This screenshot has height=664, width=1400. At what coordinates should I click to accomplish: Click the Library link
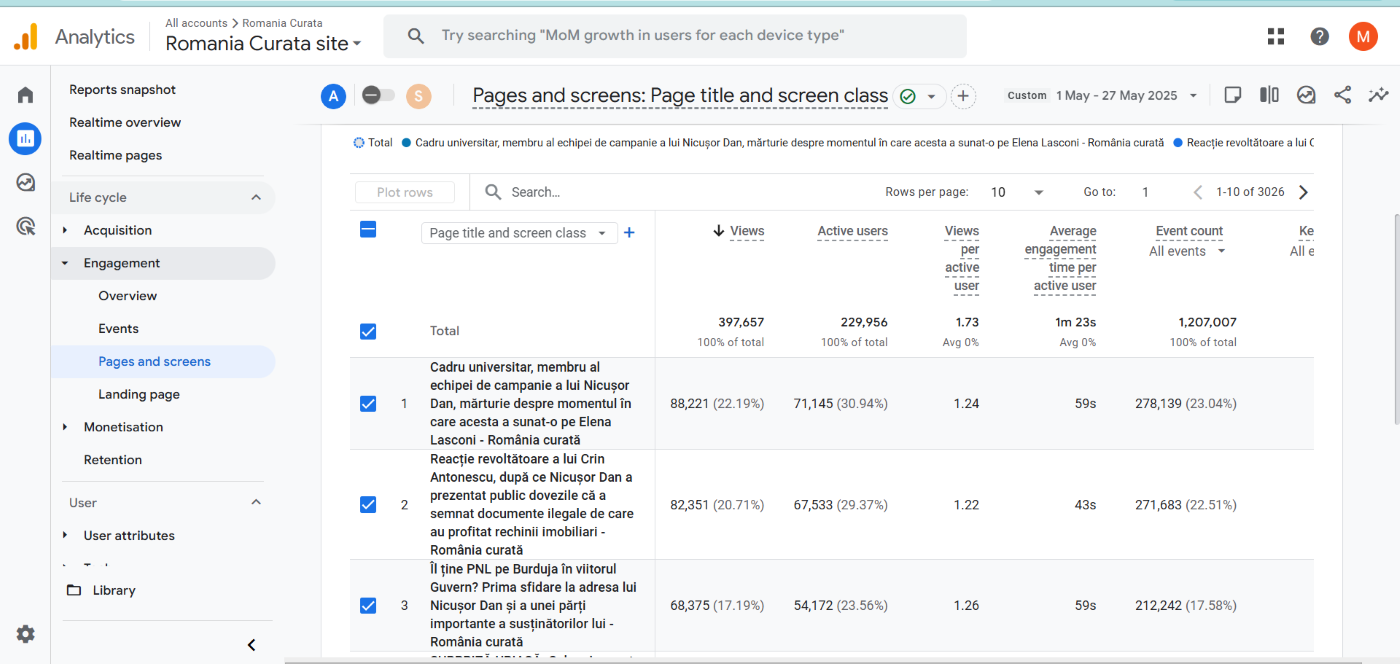113,590
